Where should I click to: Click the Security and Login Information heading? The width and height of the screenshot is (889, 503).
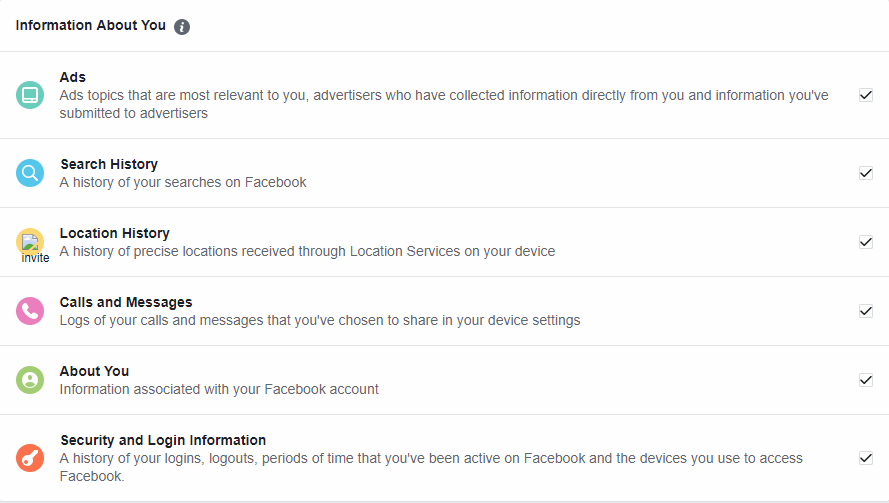click(x=163, y=440)
